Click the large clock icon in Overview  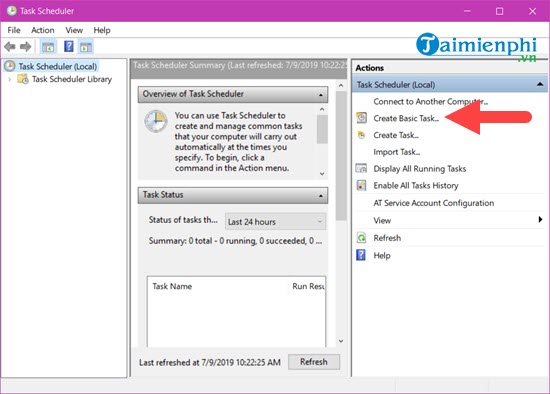point(156,121)
